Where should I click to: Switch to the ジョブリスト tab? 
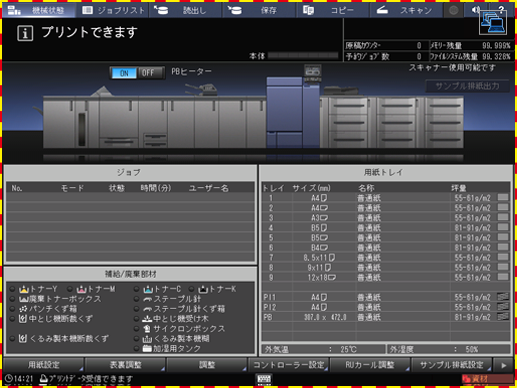pos(113,10)
